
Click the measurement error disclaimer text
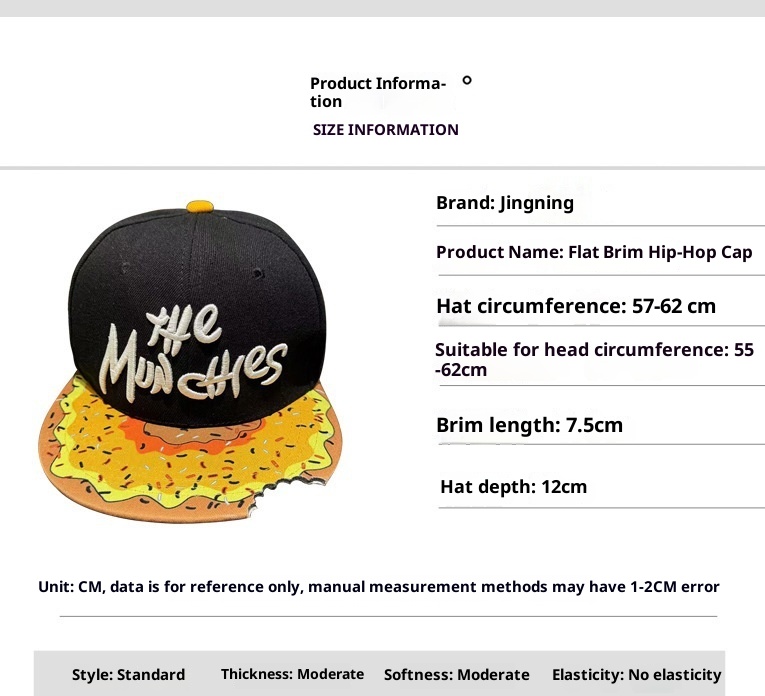379,587
